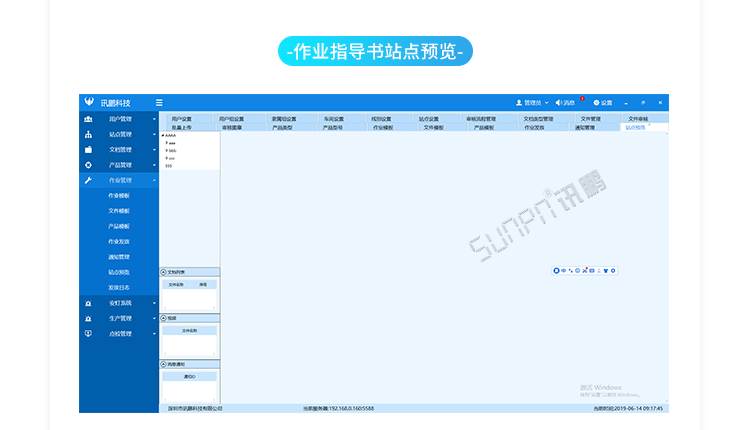Collapse the 视频 panel
Viewport: 750px width, 430px height.
tap(164, 318)
